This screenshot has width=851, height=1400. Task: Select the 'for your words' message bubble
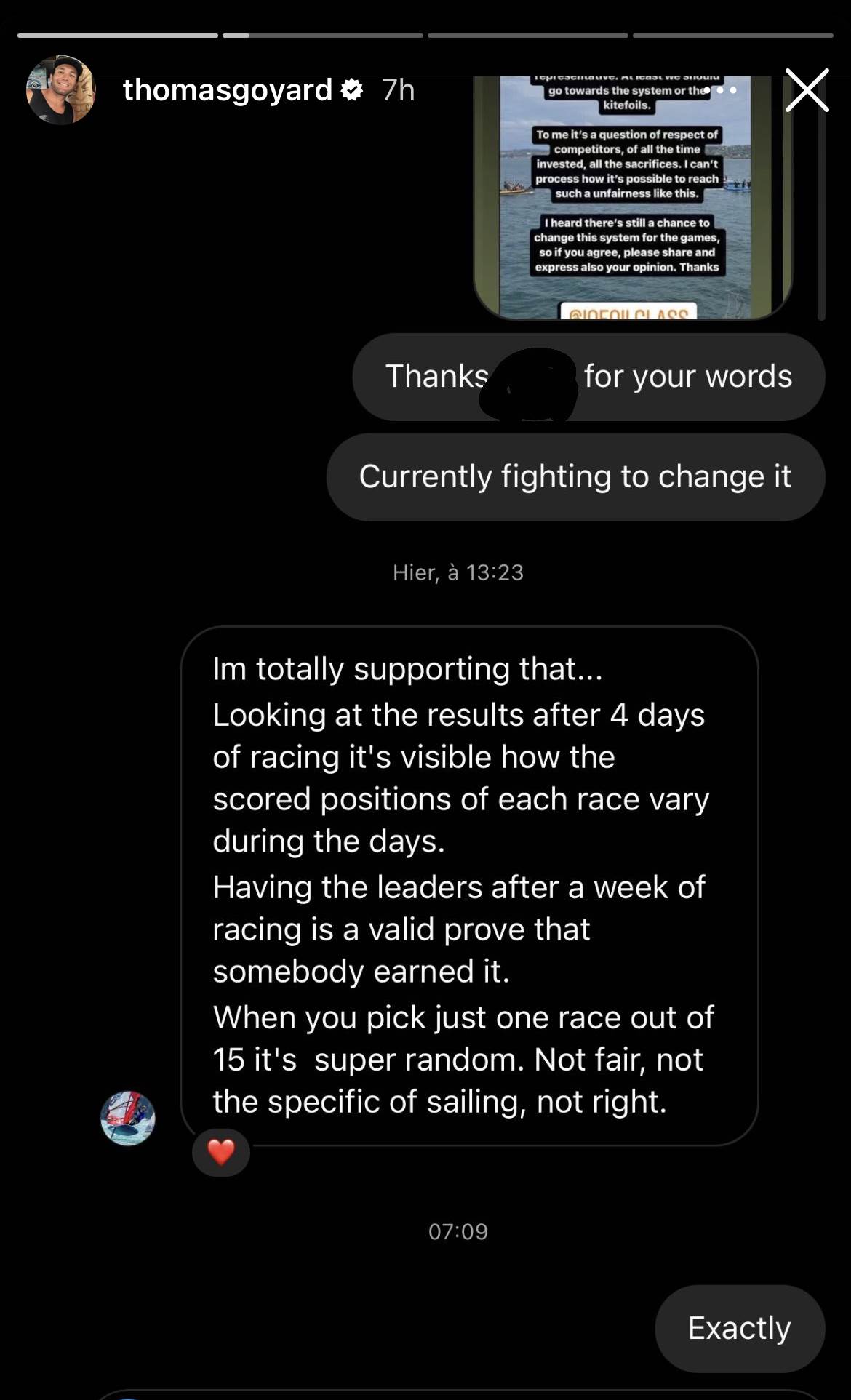[x=588, y=377]
